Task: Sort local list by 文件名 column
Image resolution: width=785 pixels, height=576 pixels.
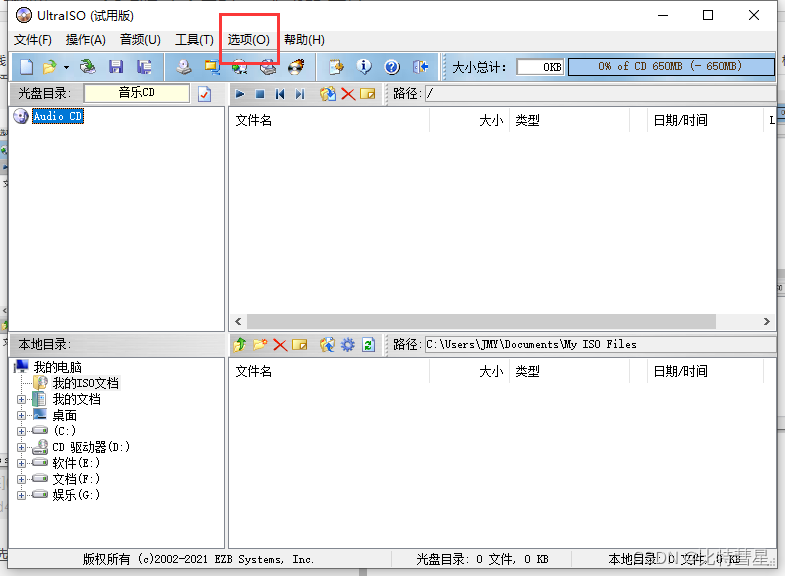Action: point(329,371)
